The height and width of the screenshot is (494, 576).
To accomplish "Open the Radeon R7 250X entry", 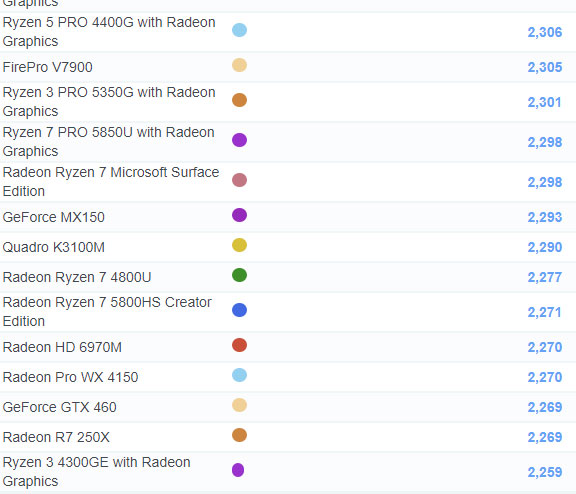I will pyautogui.click(x=56, y=437).
